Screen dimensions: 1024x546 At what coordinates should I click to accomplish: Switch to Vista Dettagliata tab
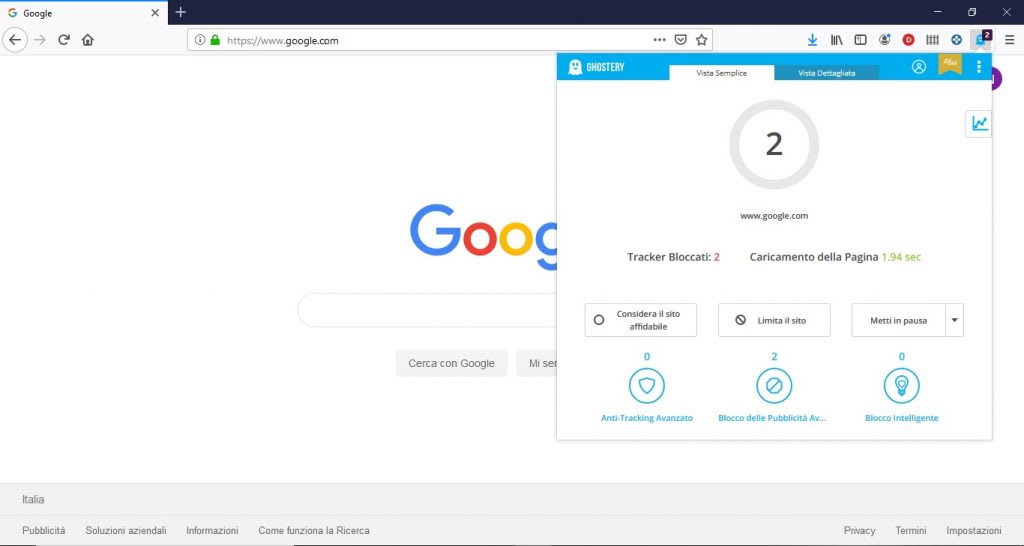click(x=826, y=72)
